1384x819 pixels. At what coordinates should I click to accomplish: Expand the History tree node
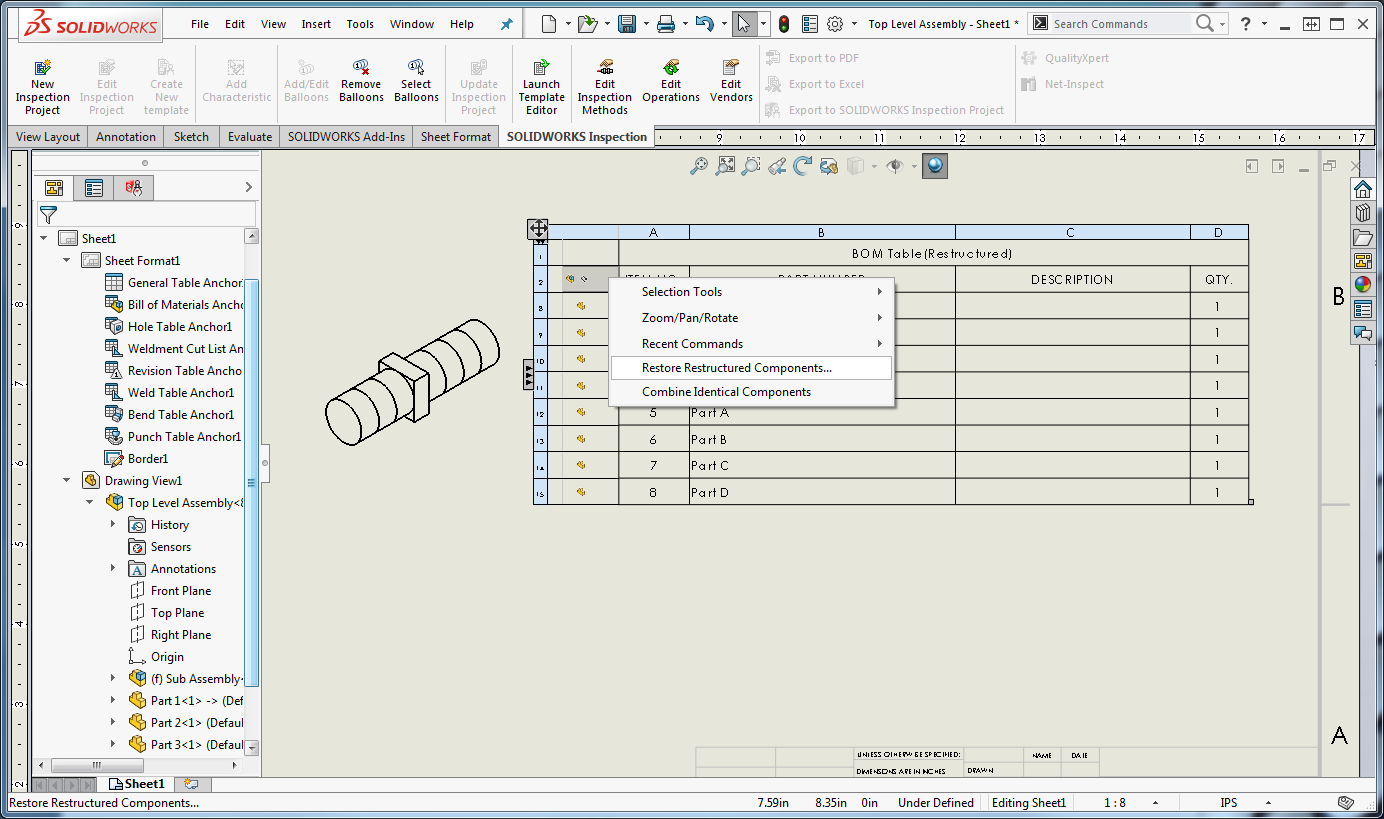click(113, 524)
